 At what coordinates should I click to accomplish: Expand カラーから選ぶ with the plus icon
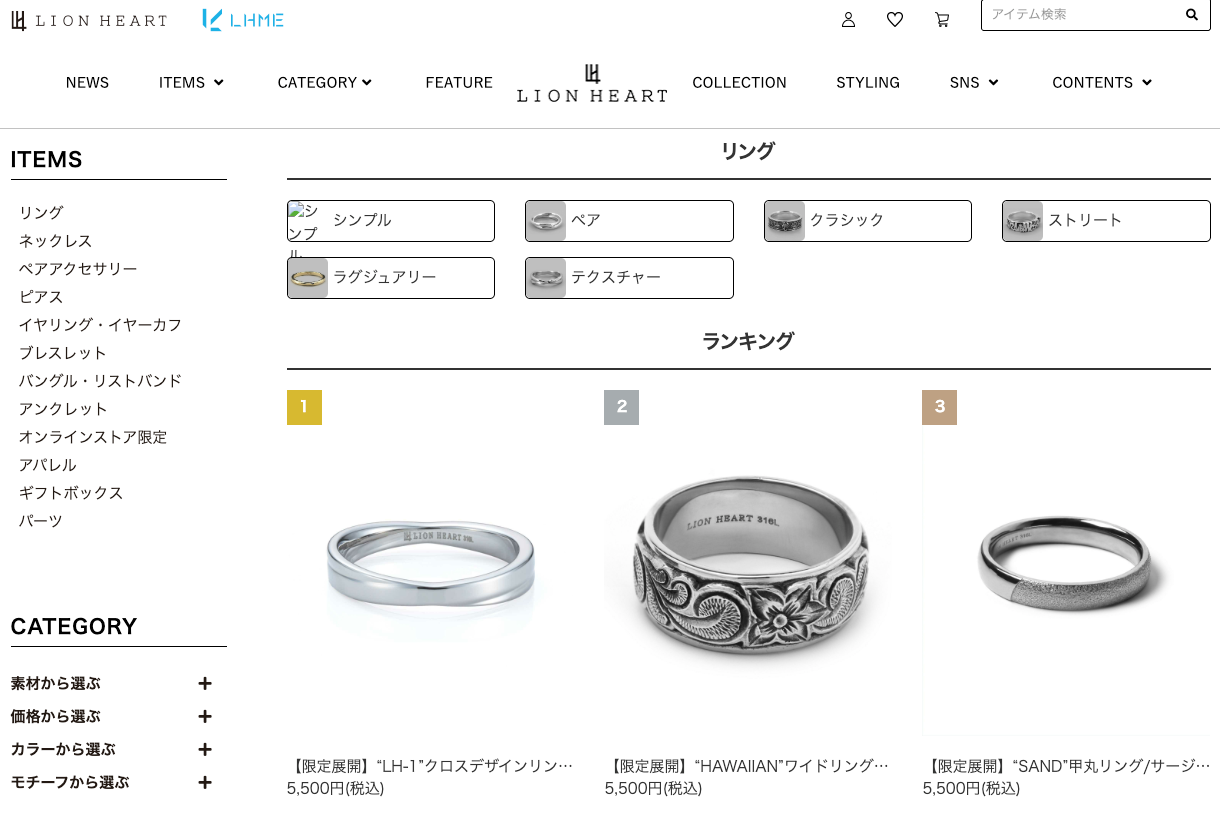pyautogui.click(x=205, y=750)
